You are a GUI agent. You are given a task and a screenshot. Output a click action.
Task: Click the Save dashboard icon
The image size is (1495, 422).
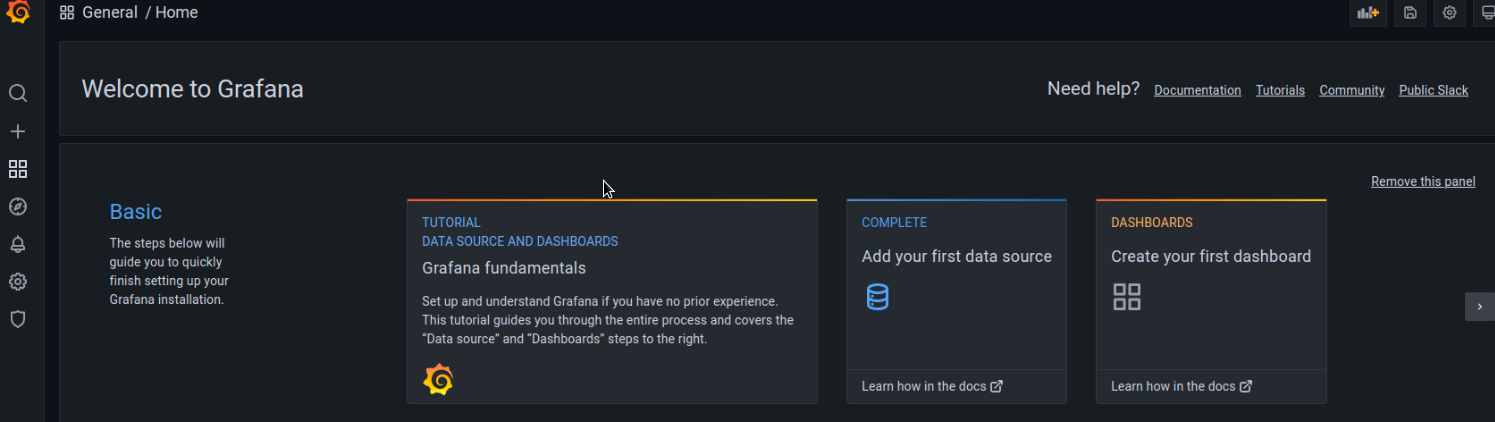[1410, 13]
